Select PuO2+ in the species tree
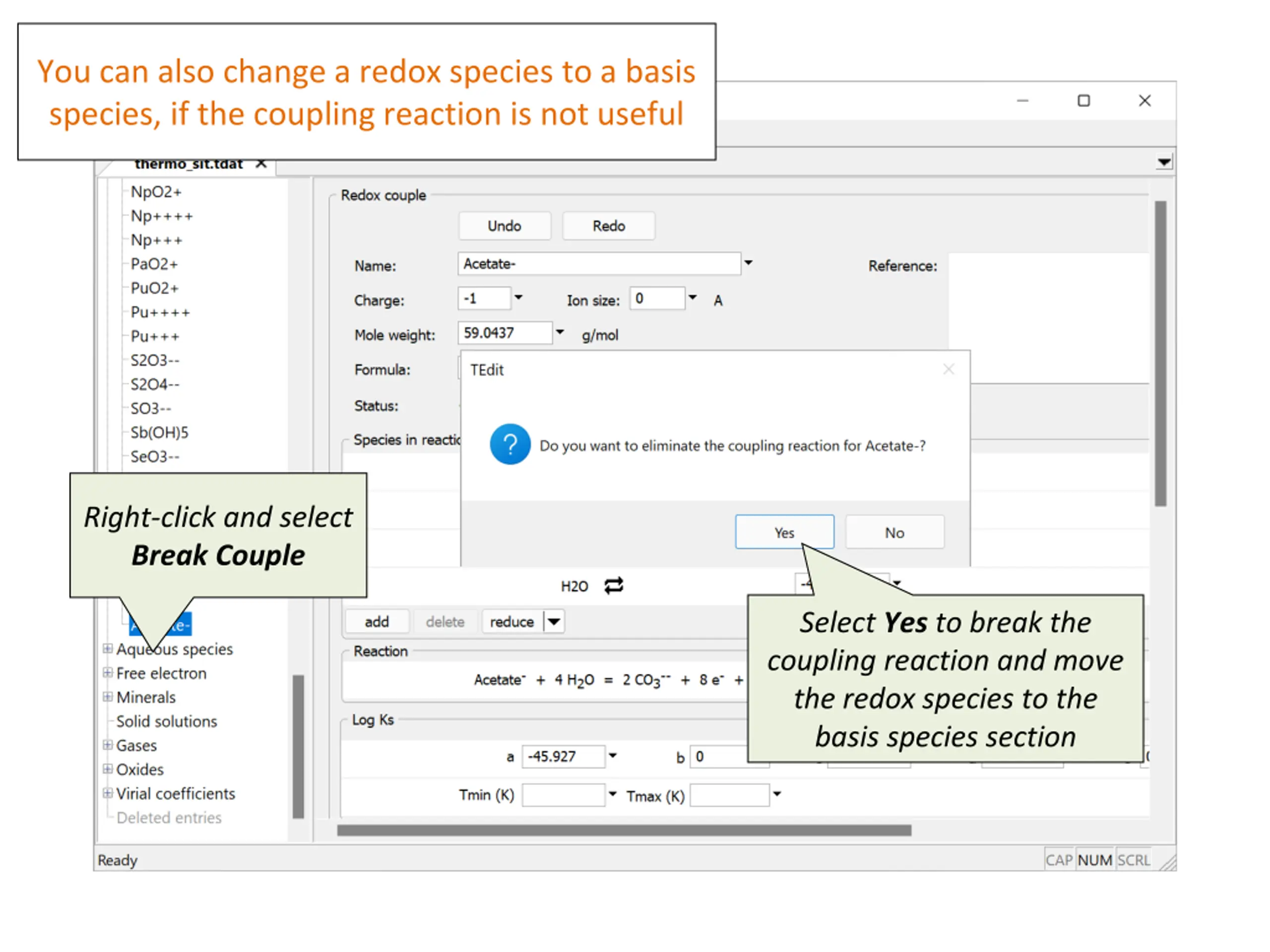Screen dimensions: 1270x952 [x=154, y=288]
